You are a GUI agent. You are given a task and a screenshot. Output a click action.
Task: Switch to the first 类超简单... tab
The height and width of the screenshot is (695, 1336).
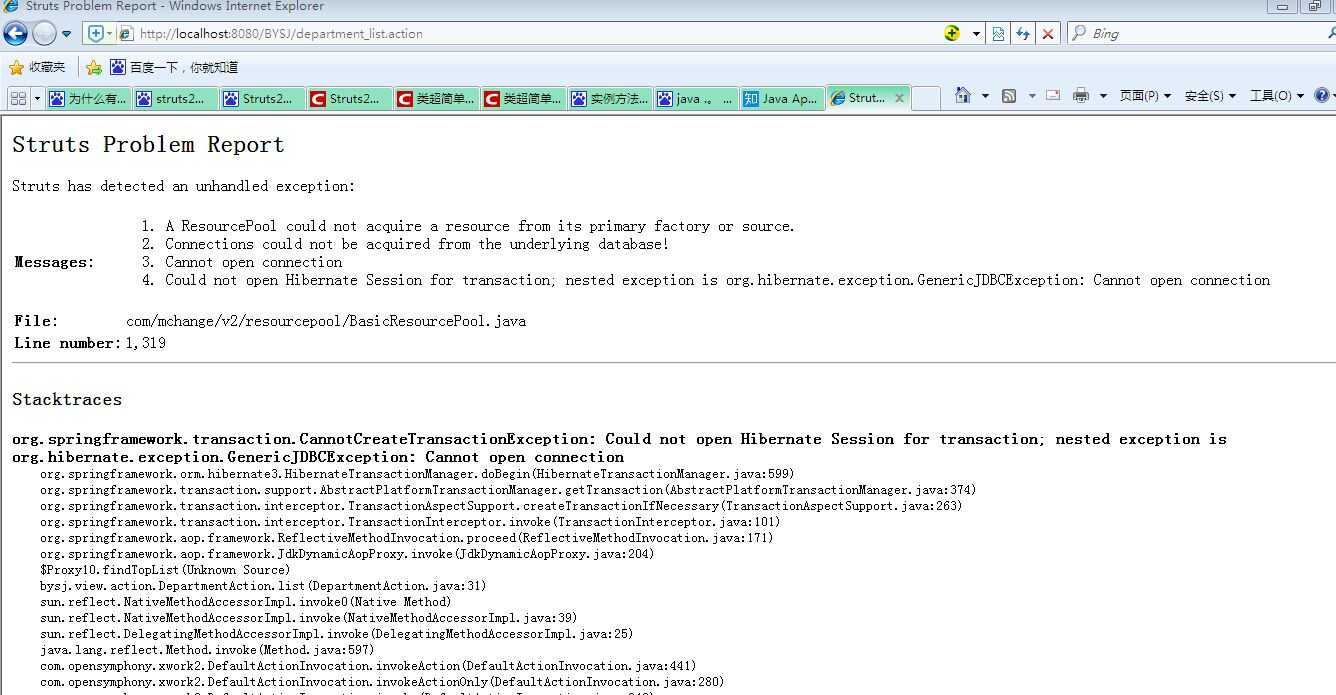point(436,98)
